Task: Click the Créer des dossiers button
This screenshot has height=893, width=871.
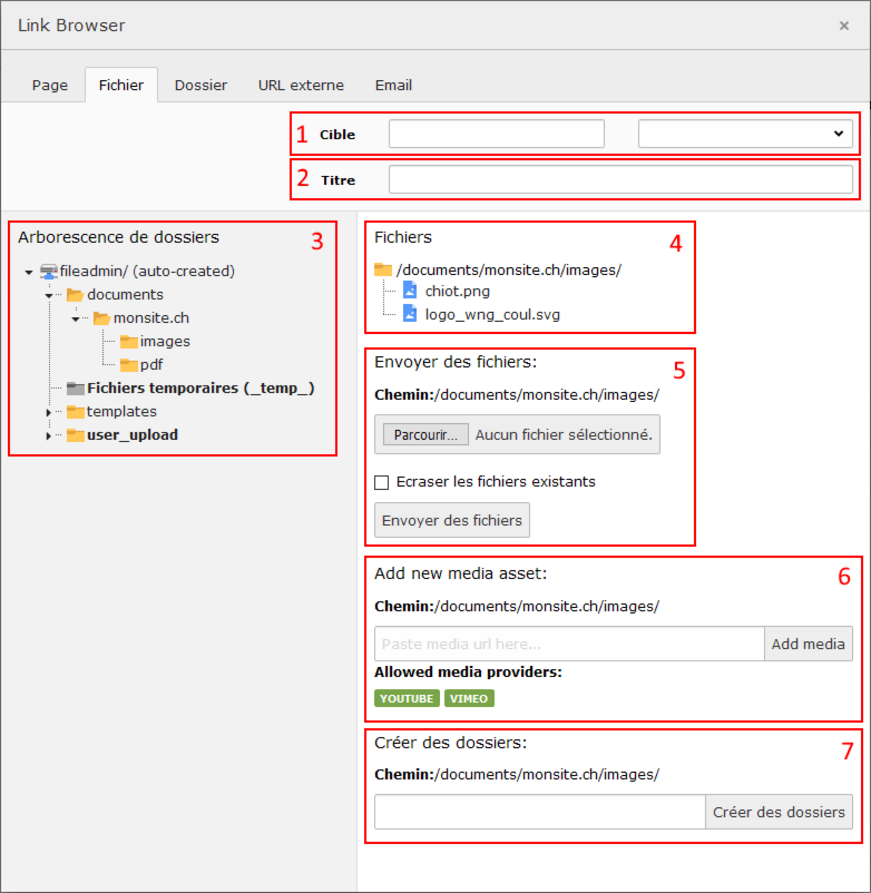Action: pos(779,812)
